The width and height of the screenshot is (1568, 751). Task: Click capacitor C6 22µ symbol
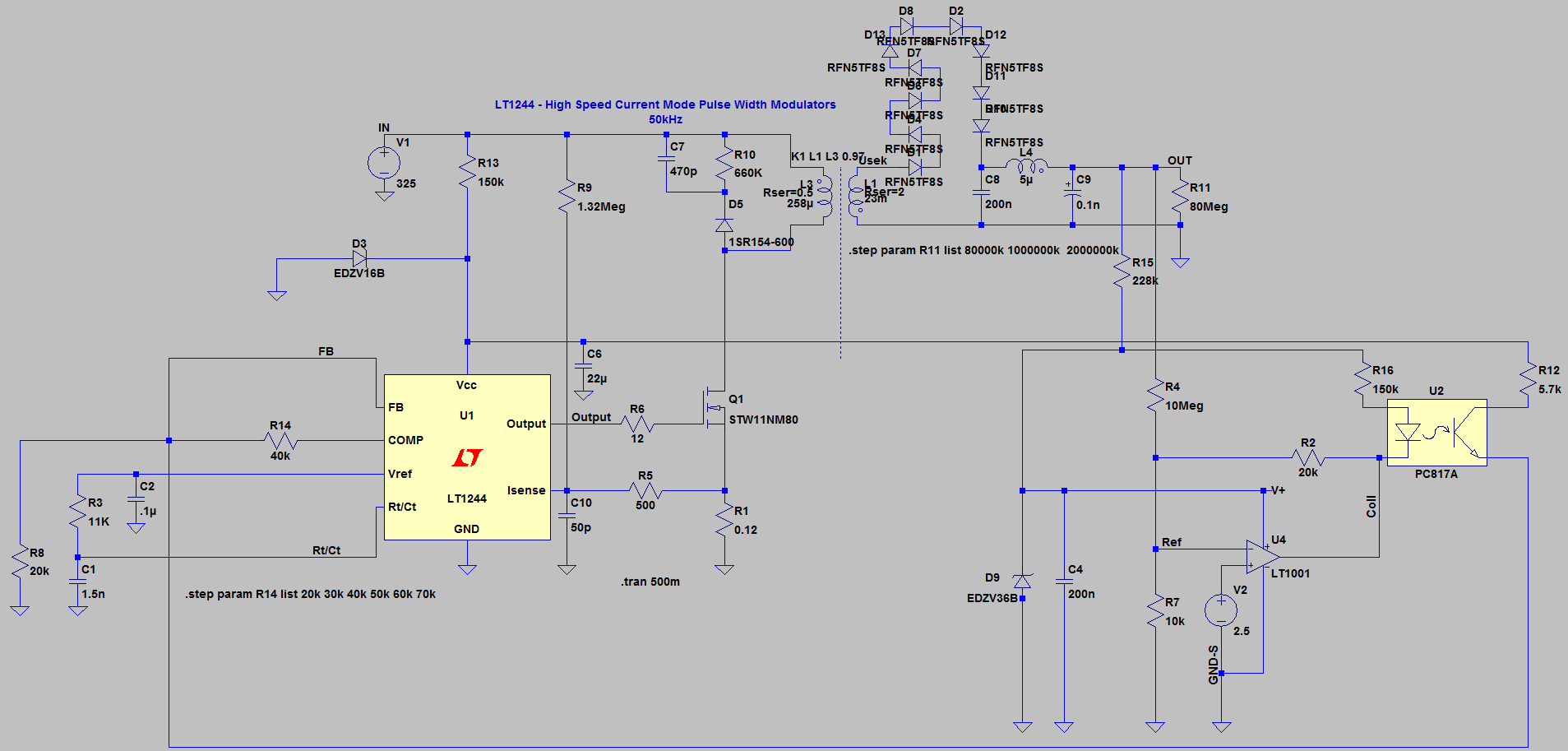[583, 367]
